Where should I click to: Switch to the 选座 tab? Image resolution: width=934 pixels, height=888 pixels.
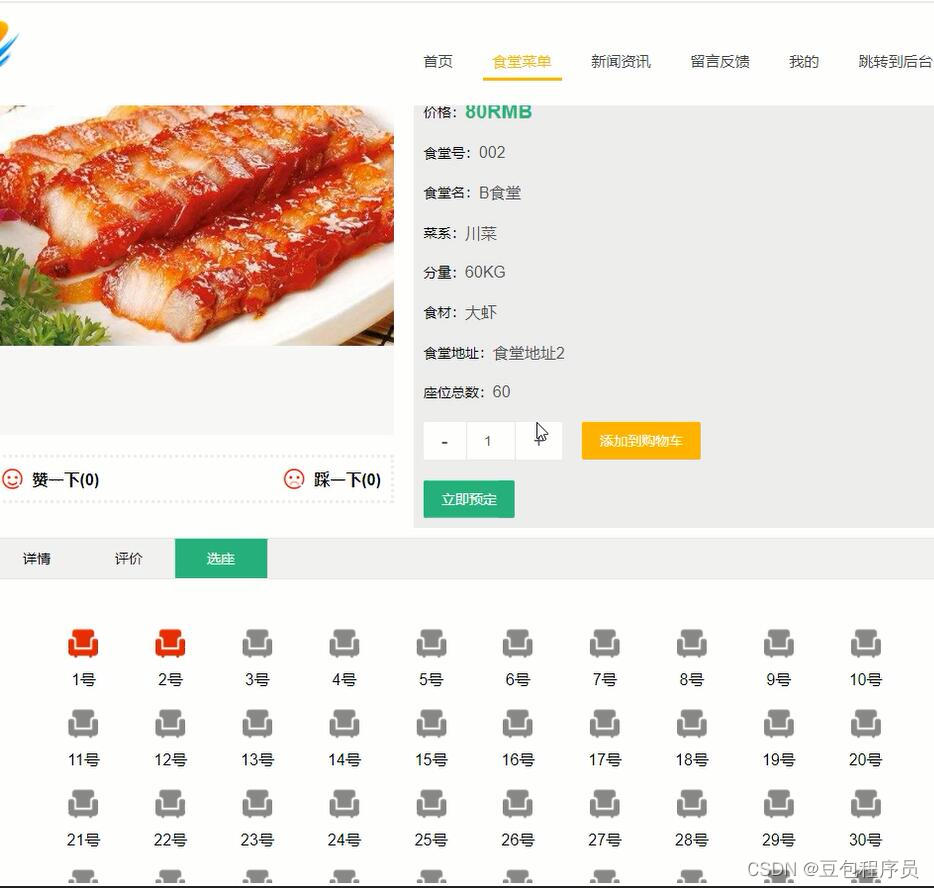point(221,559)
